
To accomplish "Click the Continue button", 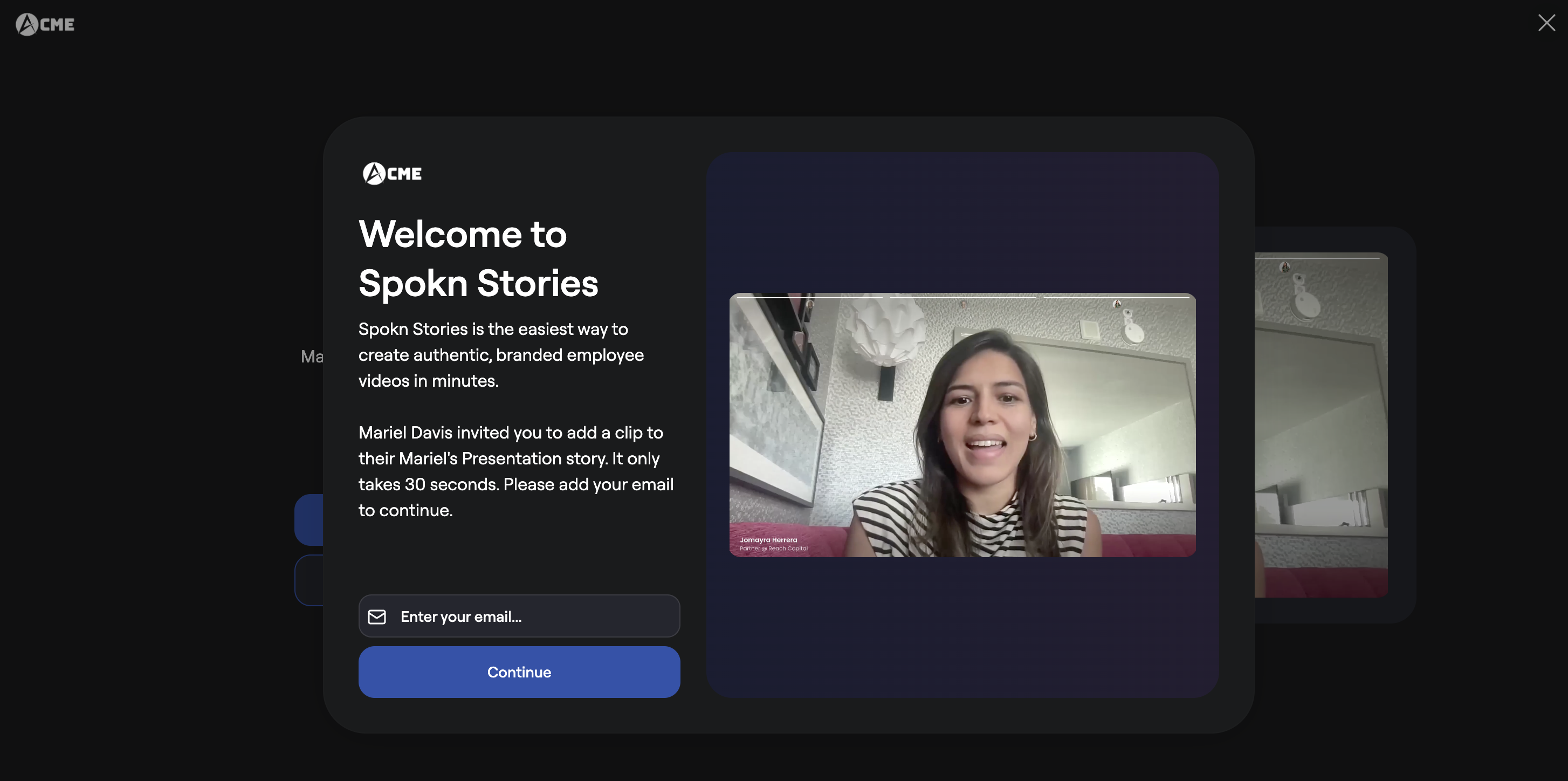I will point(519,672).
